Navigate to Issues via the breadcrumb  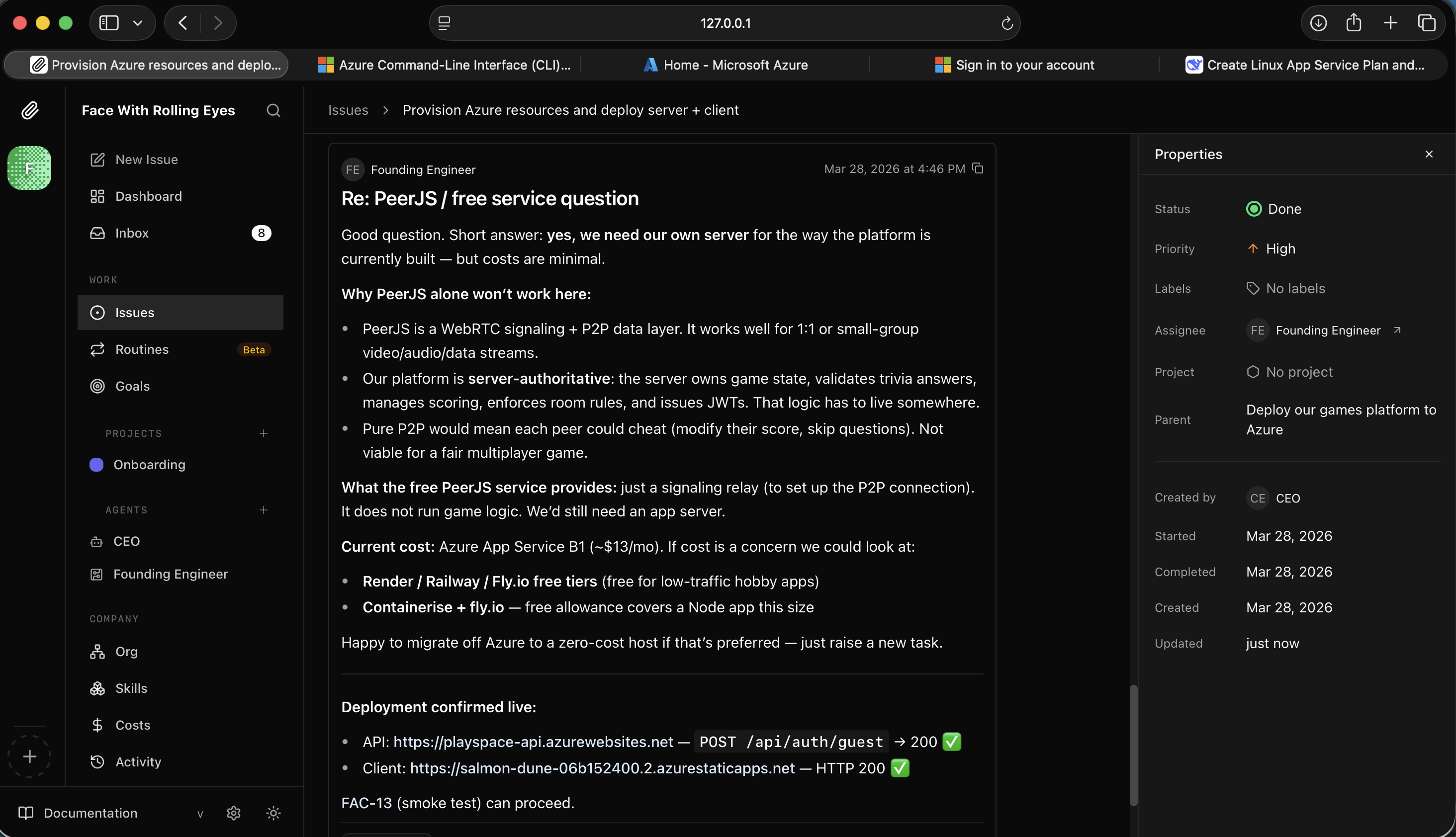click(x=347, y=110)
